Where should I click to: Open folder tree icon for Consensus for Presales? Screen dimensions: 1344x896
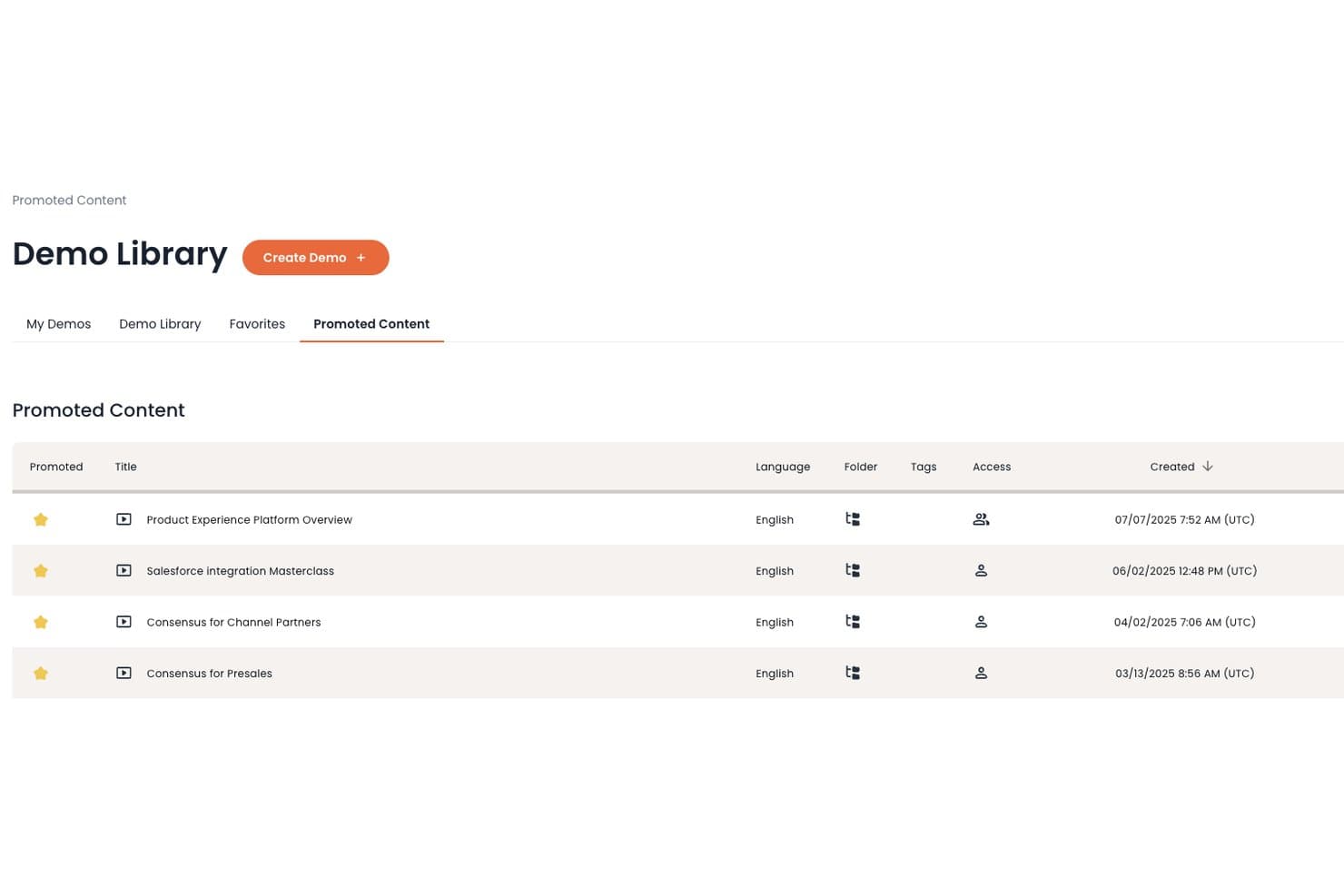click(853, 673)
